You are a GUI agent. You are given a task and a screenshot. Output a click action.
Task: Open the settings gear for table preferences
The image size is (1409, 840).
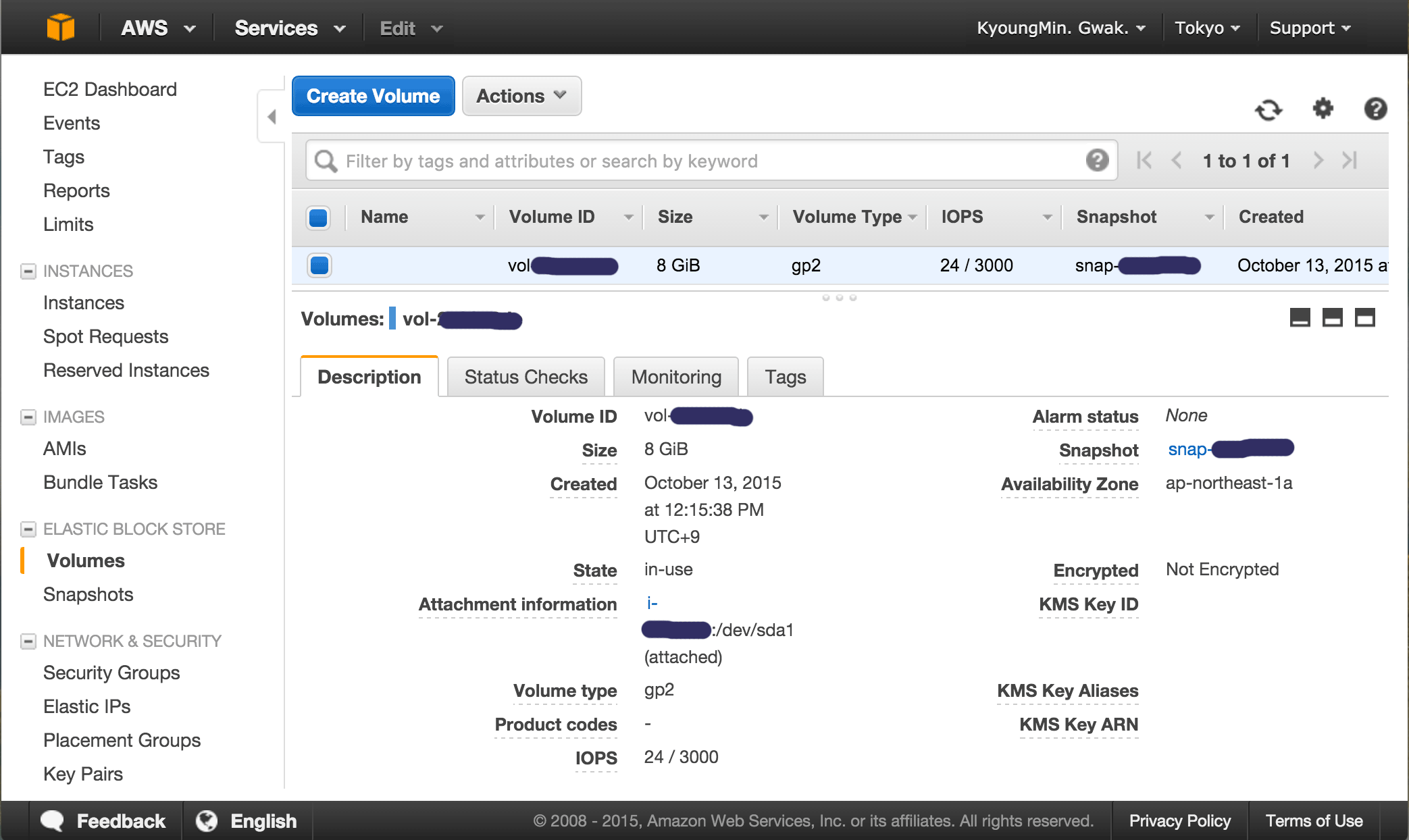[1323, 108]
